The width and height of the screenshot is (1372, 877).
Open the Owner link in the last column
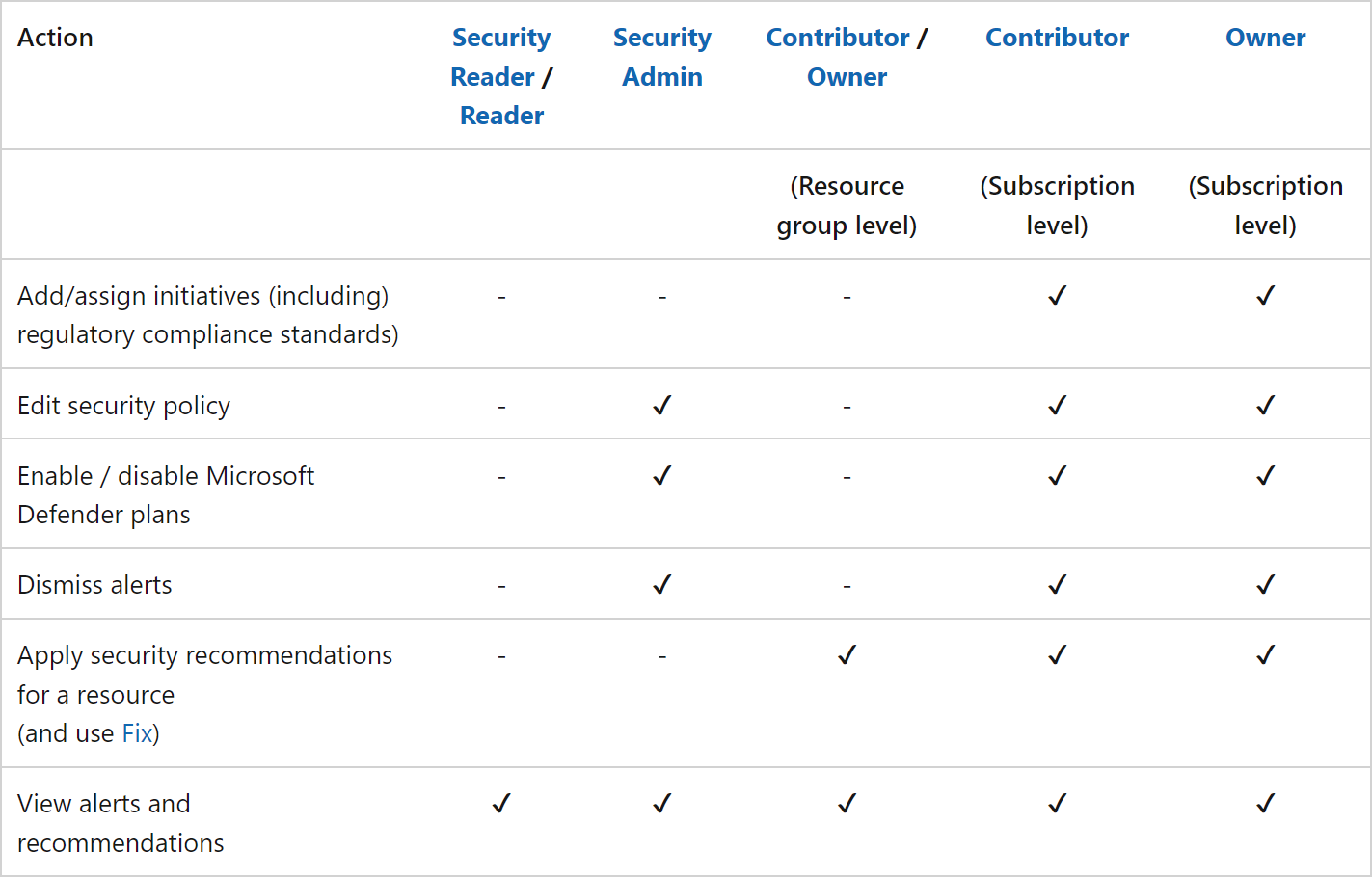click(1265, 38)
